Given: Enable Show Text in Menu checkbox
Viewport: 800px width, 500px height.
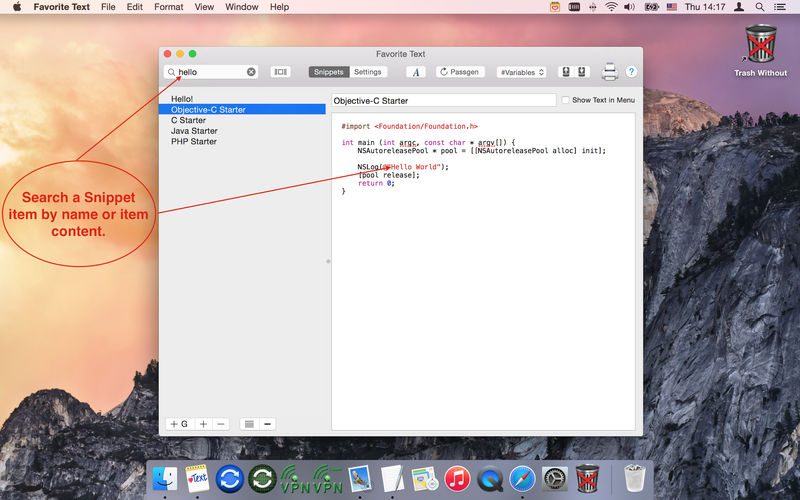Looking at the screenshot, I should click(x=565, y=100).
